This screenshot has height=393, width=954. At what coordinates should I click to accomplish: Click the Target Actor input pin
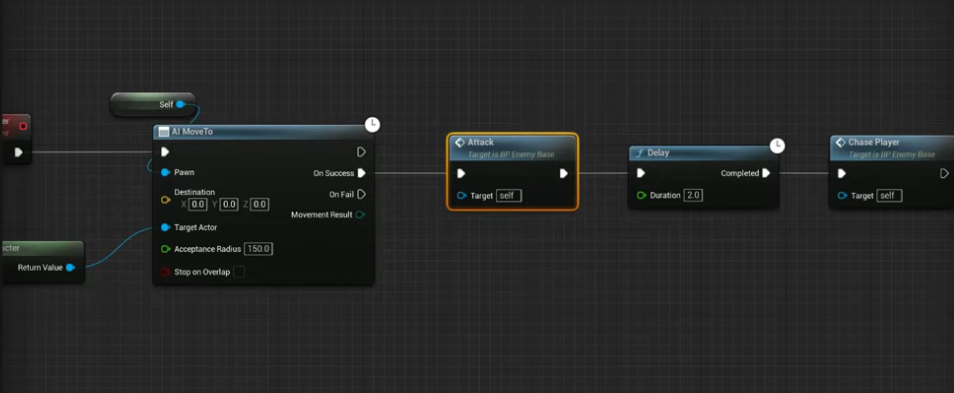tap(165, 228)
